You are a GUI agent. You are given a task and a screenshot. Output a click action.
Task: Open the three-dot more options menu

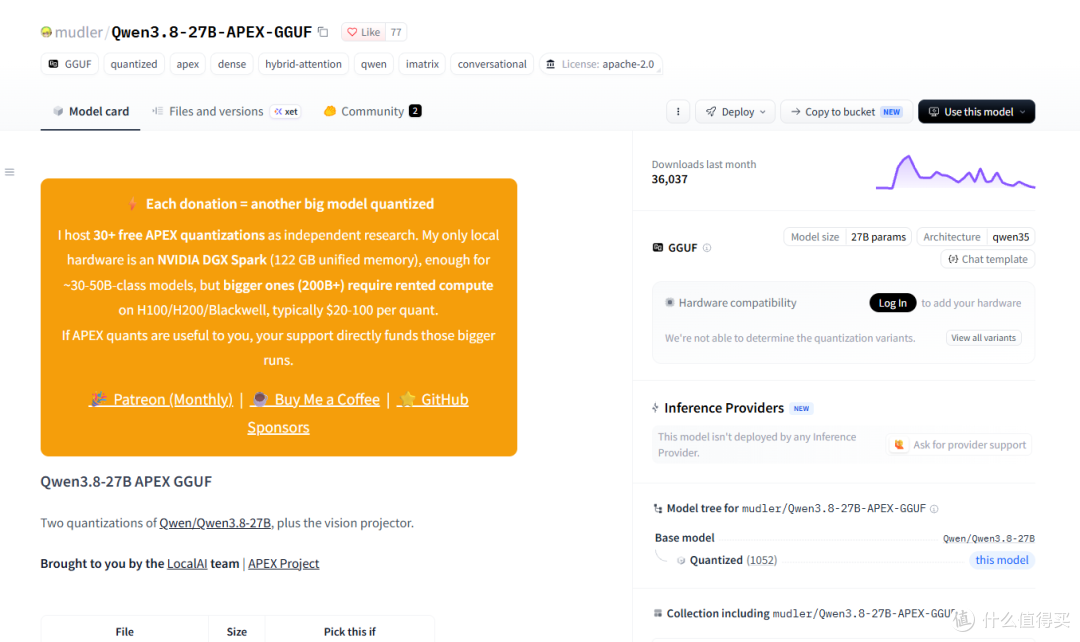coord(678,112)
